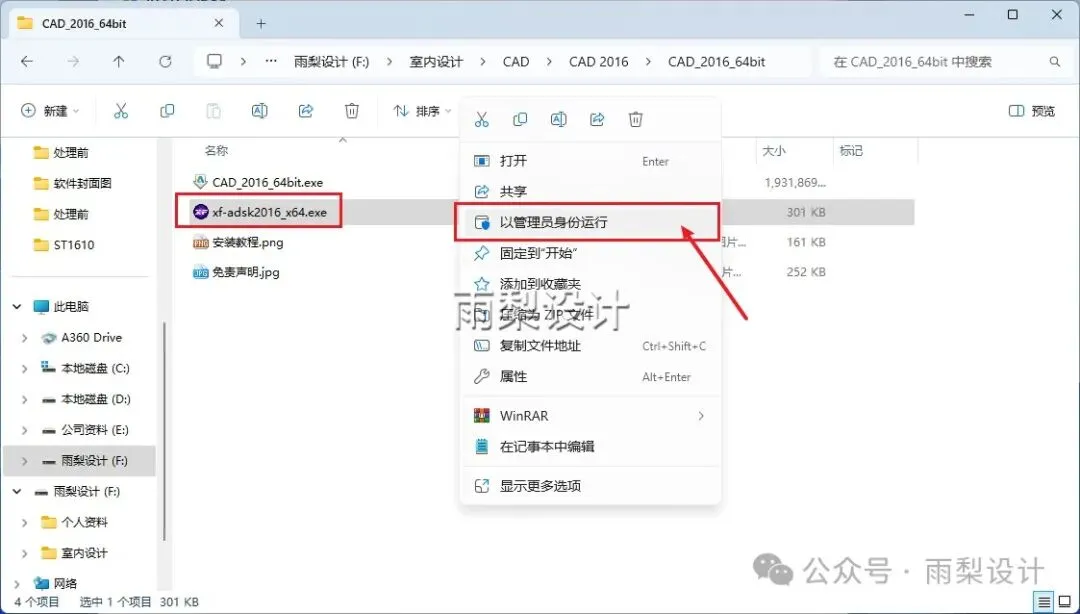Expand the 本地磁盘 (D:) node
The height and width of the screenshot is (614, 1080).
25,399
